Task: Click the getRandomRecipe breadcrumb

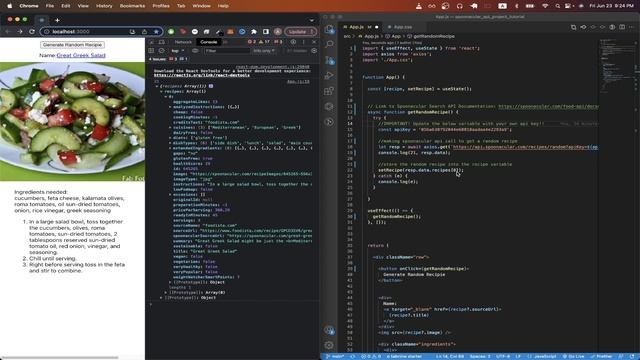Action: (x=431, y=36)
